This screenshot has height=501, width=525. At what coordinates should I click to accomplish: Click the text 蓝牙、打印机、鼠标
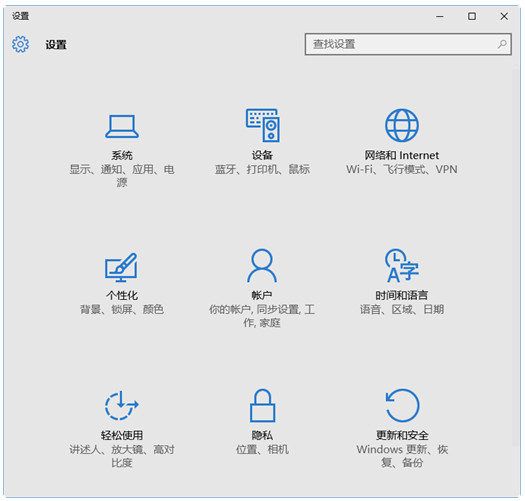[262, 169]
